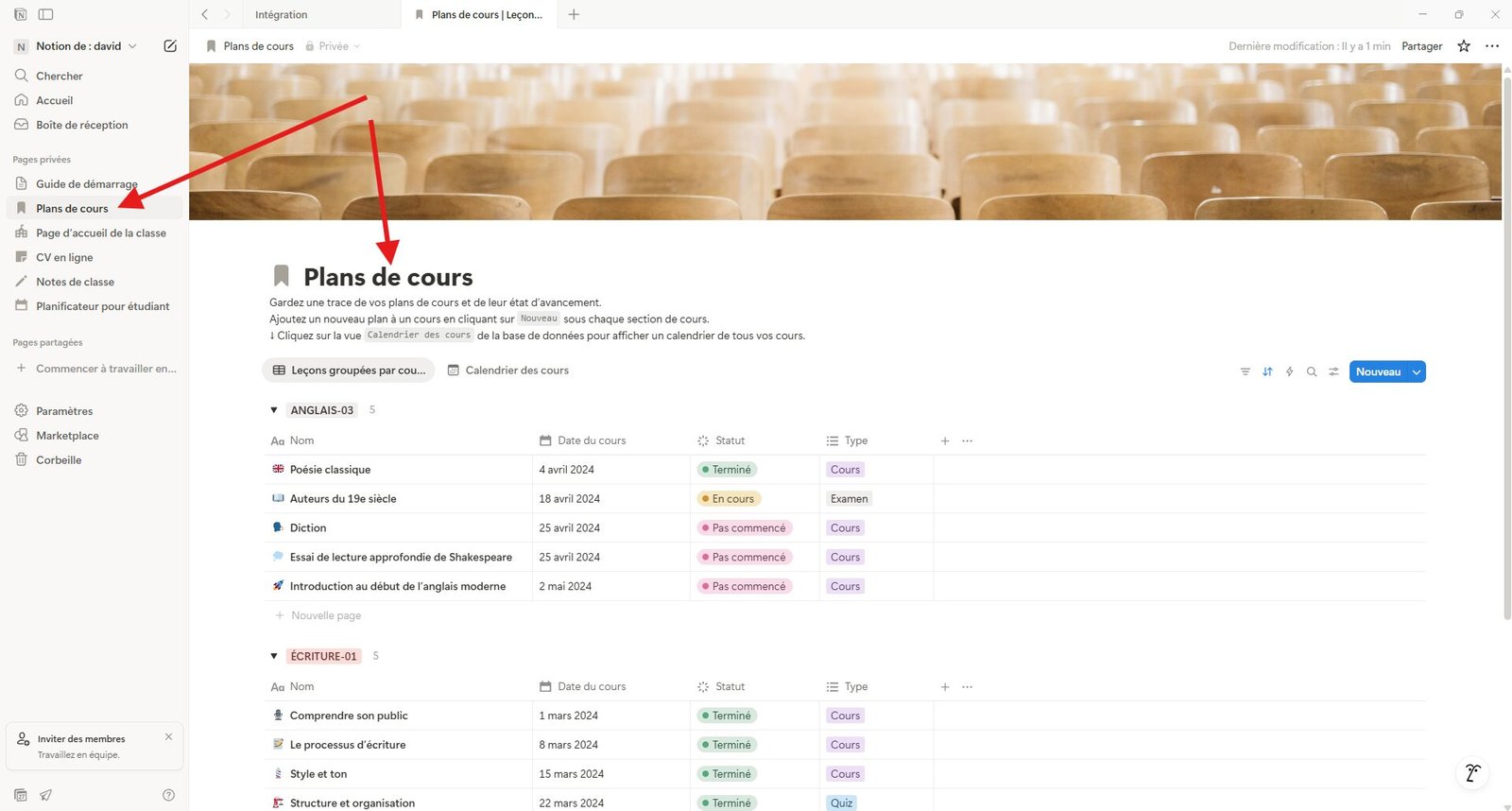Open the floating Notion AI button

pyautogui.click(x=1472, y=772)
